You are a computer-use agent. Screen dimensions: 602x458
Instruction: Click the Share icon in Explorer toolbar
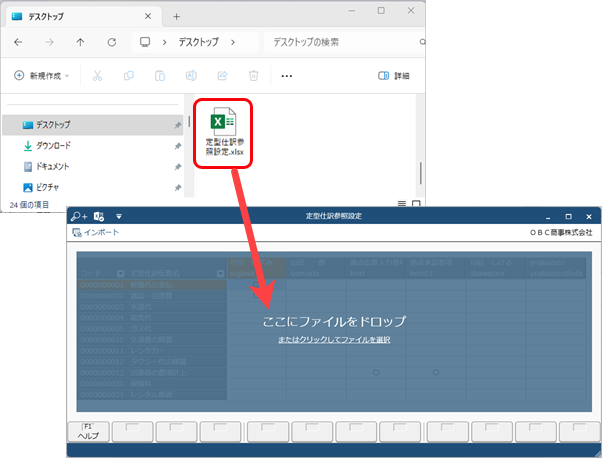click(x=222, y=76)
